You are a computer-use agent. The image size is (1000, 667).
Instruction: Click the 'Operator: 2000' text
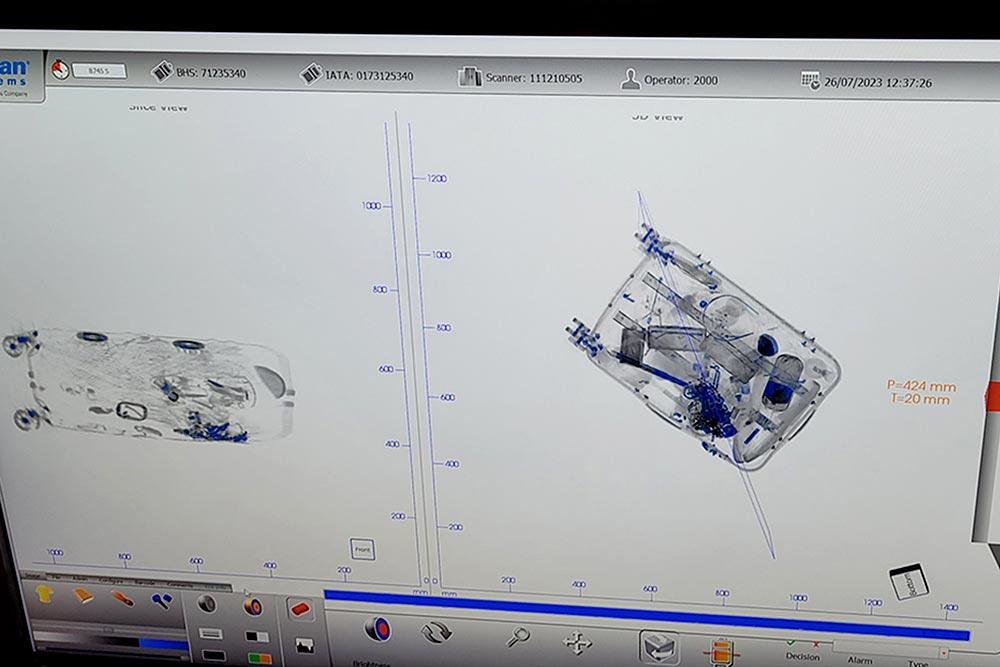(680, 80)
